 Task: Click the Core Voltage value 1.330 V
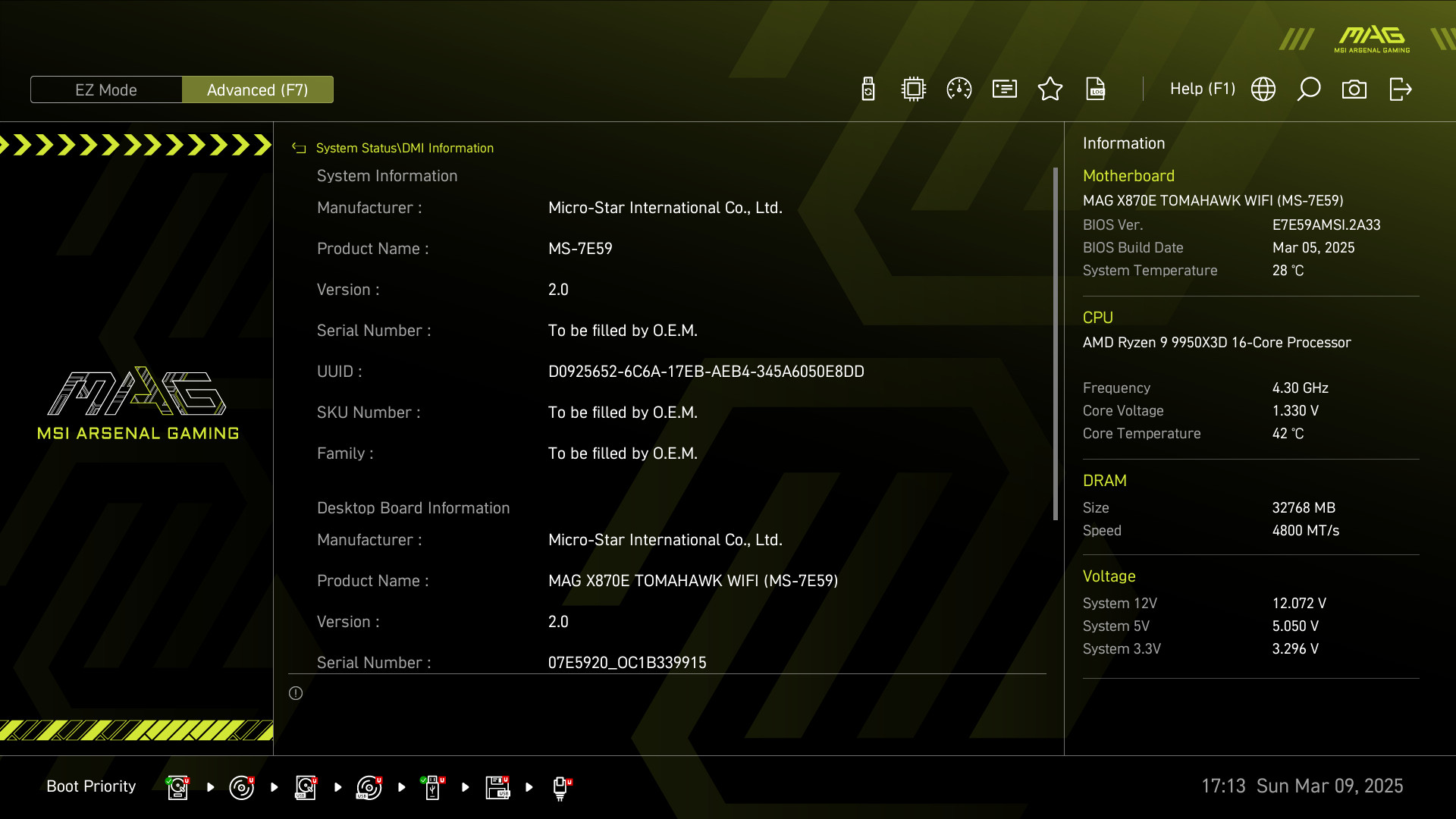coord(1295,411)
